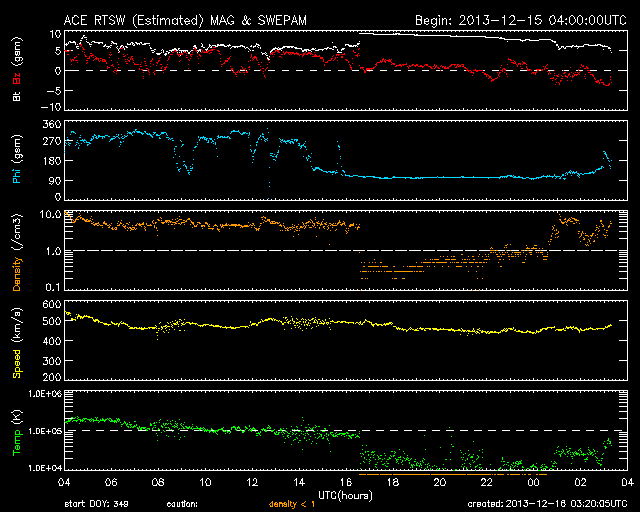
Task: Click the '360' tick on the Phi axis
Action: click(x=52, y=124)
